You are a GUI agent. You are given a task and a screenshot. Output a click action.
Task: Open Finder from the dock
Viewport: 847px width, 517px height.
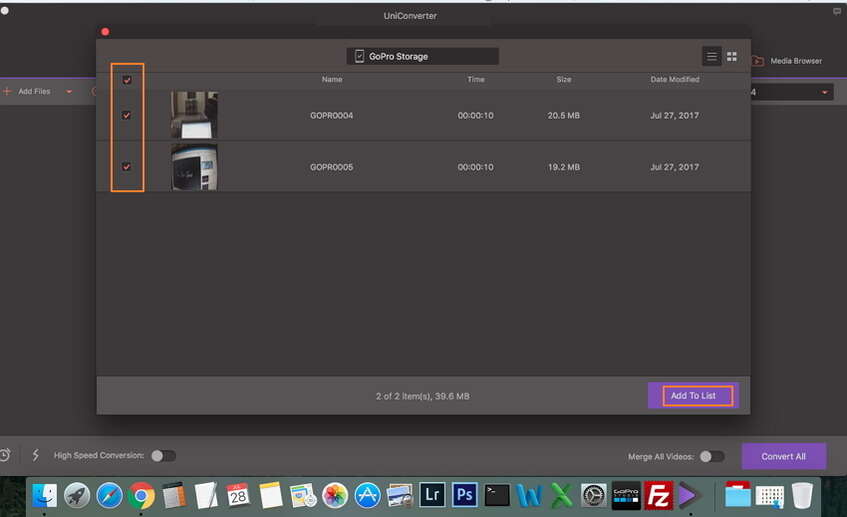[44, 495]
